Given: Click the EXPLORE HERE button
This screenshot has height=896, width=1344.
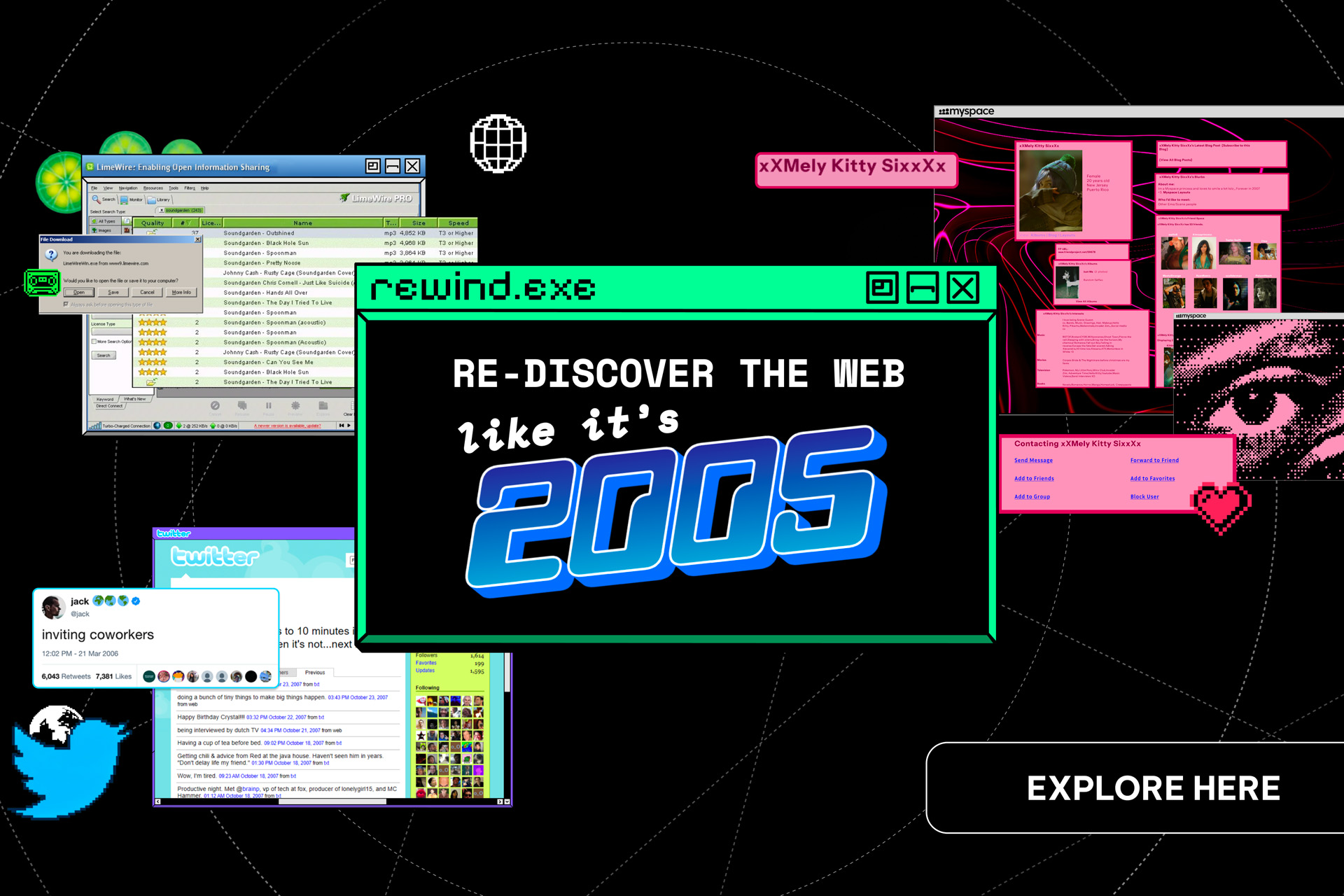Looking at the screenshot, I should coord(1152,788).
